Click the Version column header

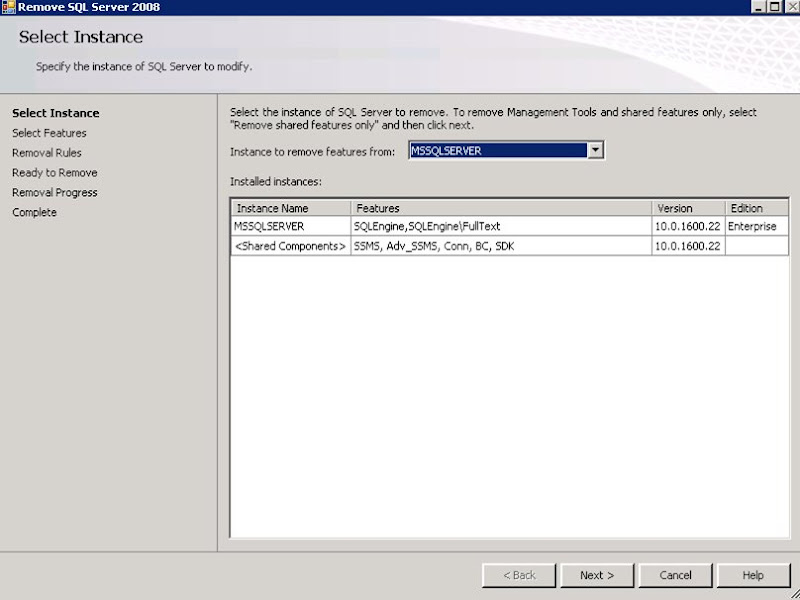click(688, 208)
